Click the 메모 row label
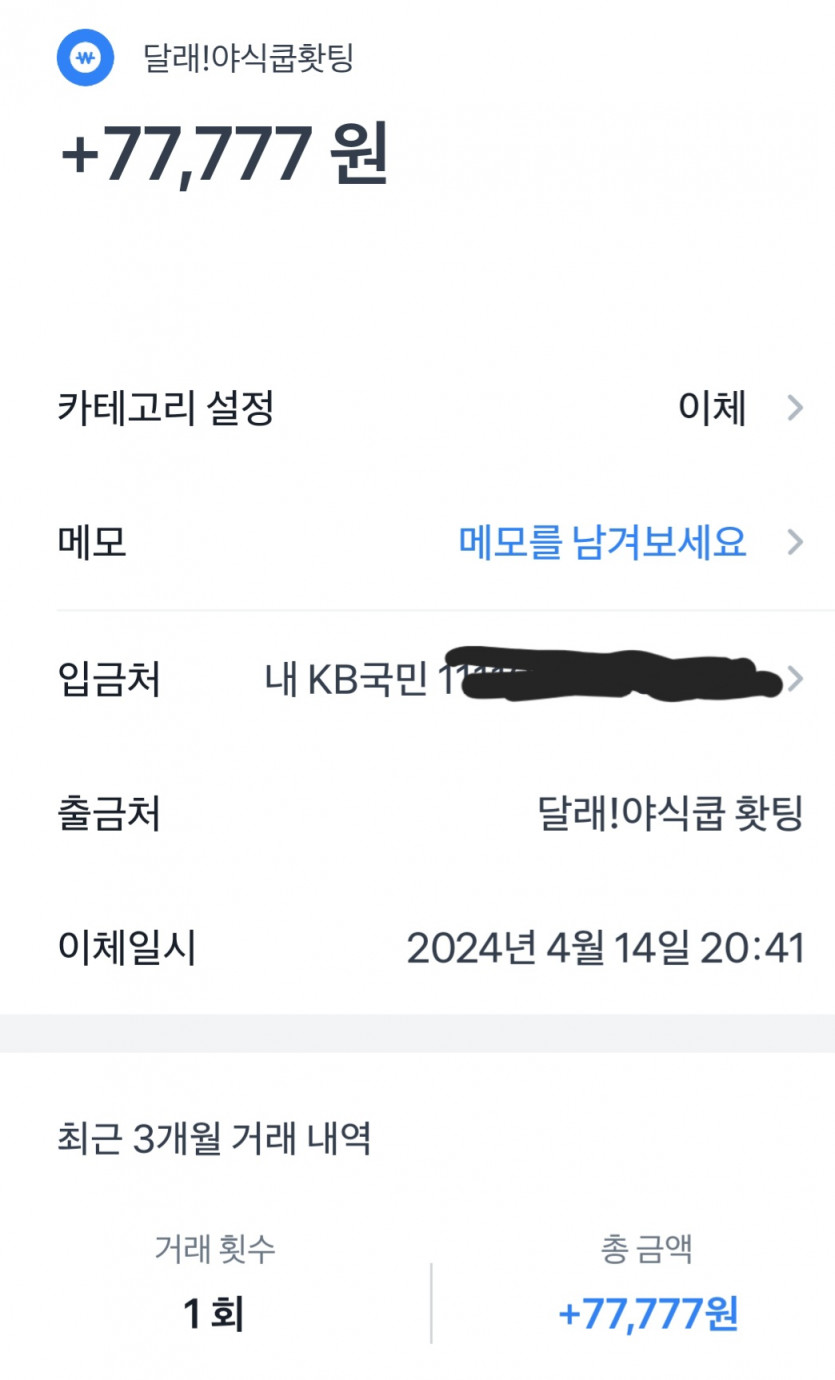Viewport: 835px width, 1380px height. tap(92, 543)
